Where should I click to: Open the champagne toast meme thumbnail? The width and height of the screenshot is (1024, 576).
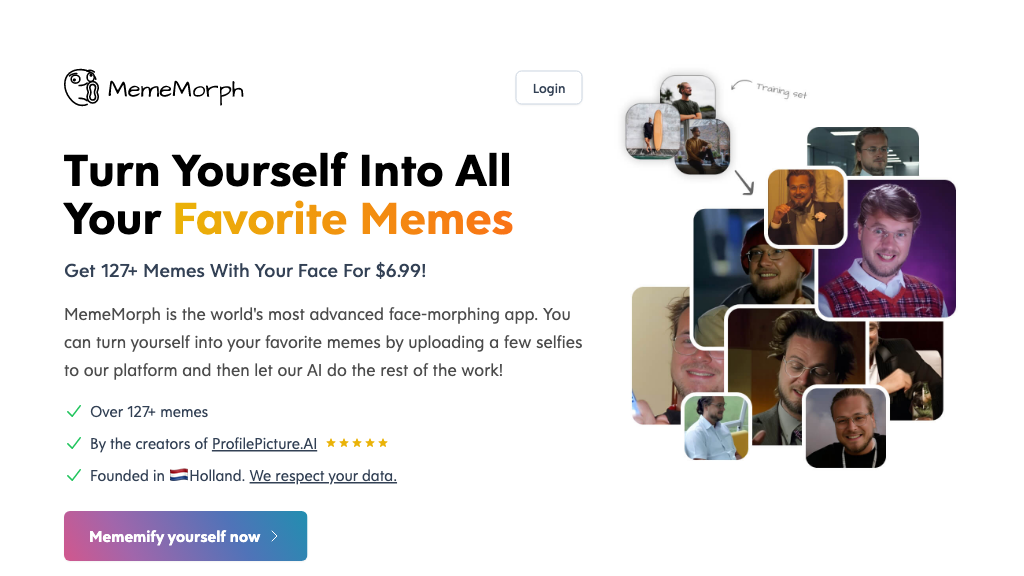pyautogui.click(x=806, y=207)
